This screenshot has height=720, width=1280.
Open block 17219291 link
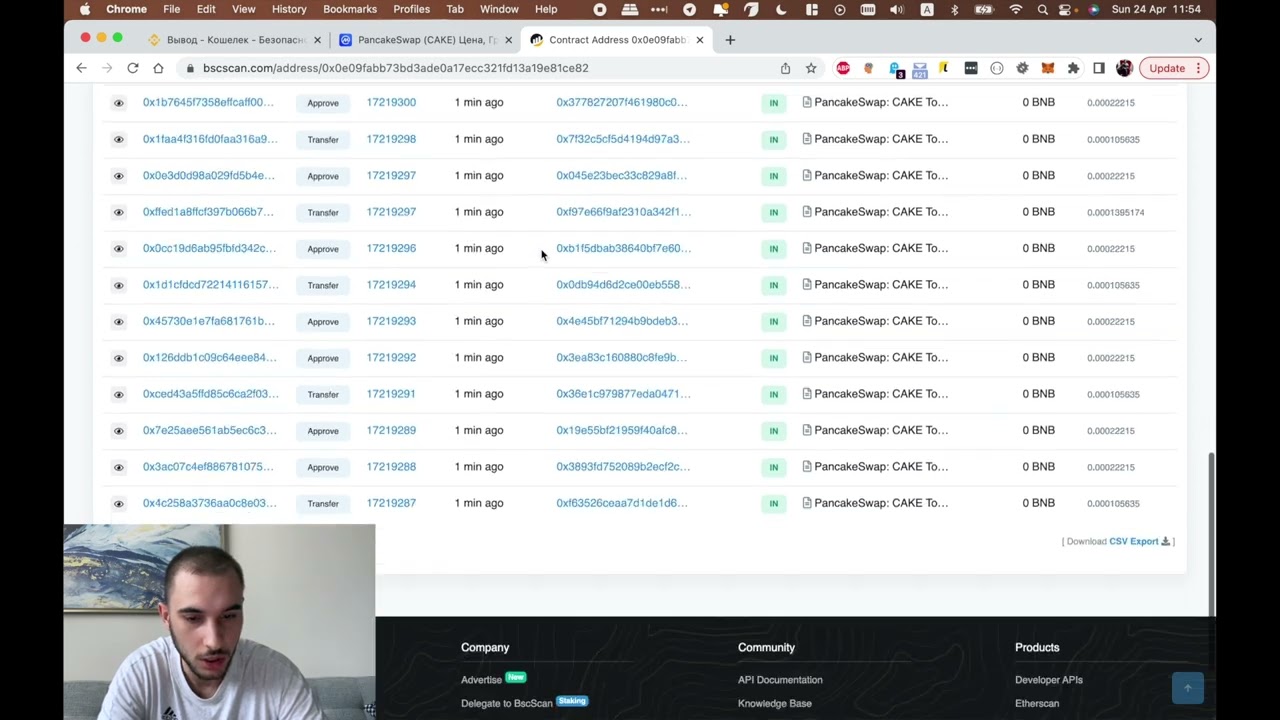tap(391, 394)
